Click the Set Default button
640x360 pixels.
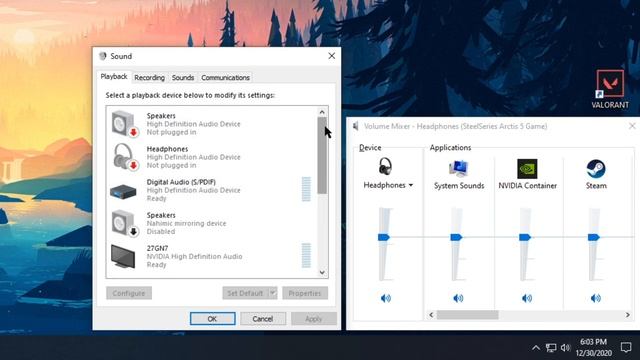pos(245,293)
